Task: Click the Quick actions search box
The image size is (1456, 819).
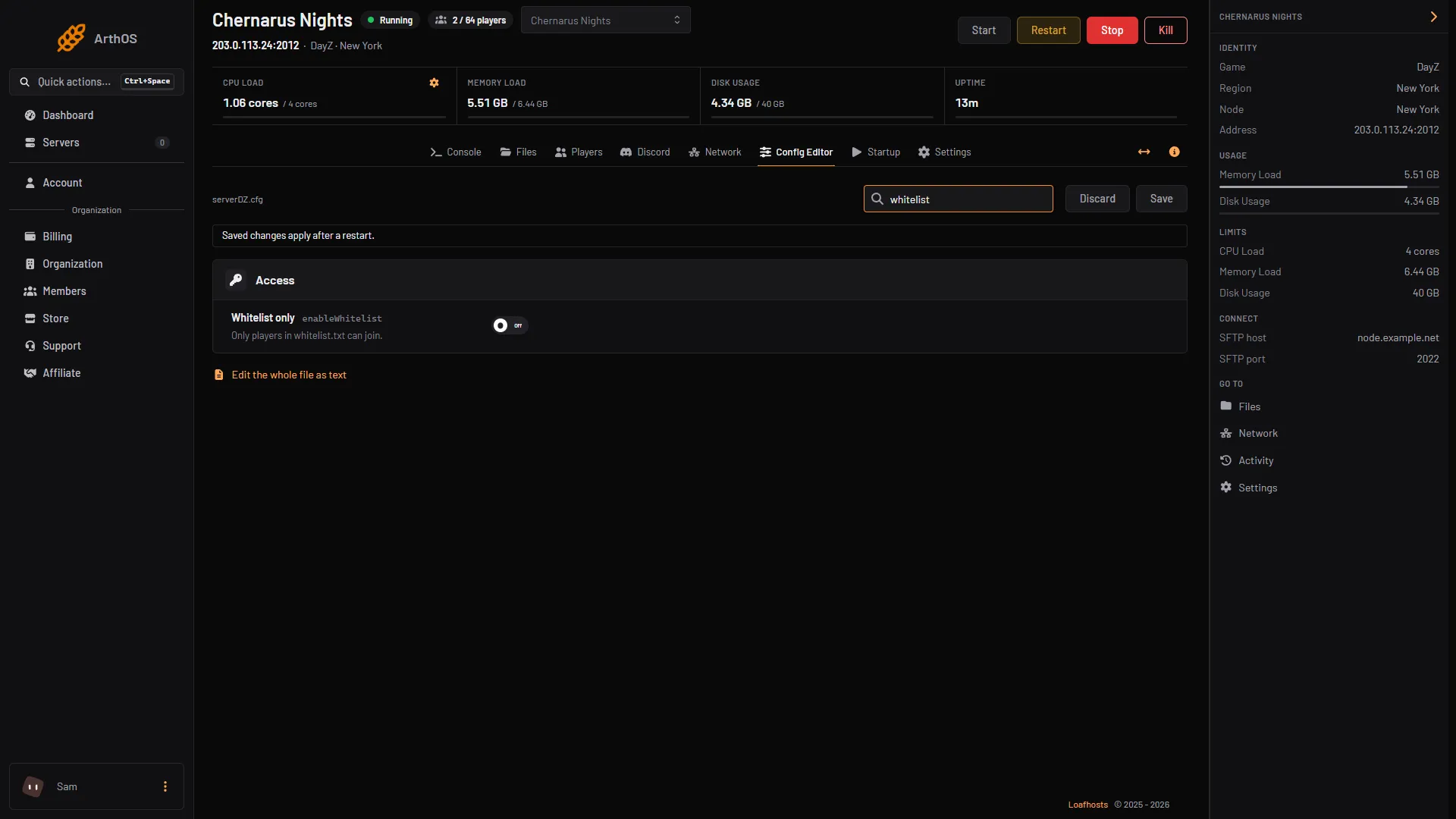Action: [x=96, y=82]
